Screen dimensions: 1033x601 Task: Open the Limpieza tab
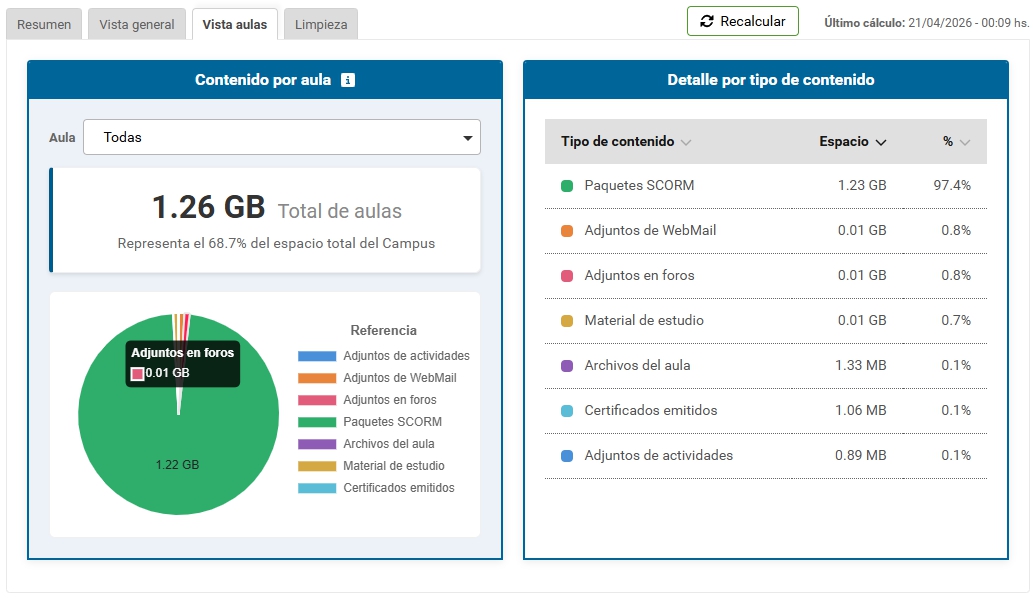tap(320, 25)
